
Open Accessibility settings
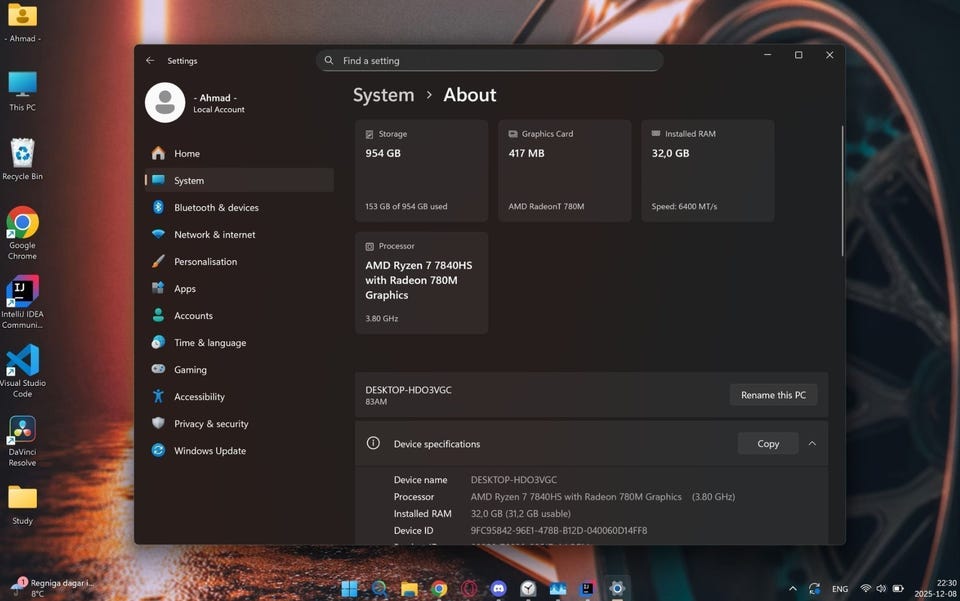pos(199,397)
